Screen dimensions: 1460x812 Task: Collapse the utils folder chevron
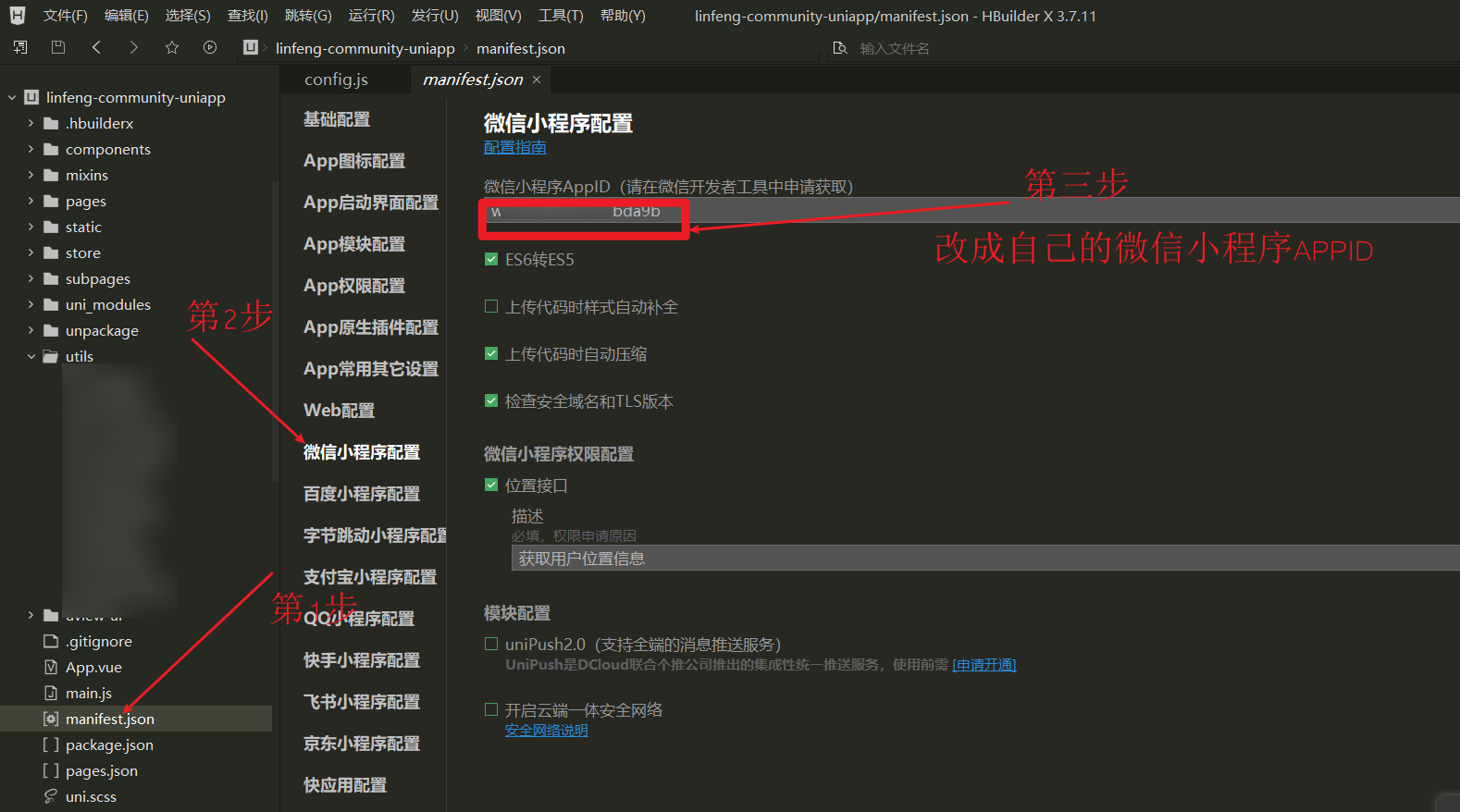click(31, 356)
